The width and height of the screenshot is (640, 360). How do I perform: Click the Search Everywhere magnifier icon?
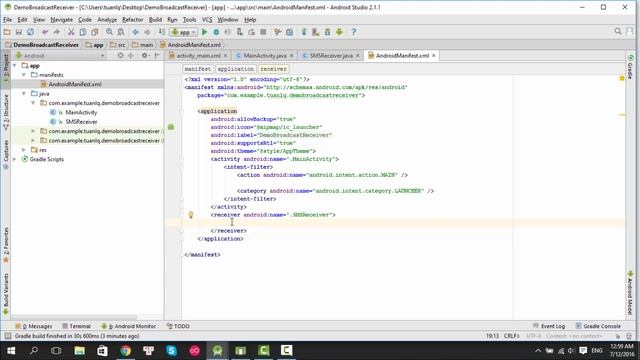click(x=618, y=31)
